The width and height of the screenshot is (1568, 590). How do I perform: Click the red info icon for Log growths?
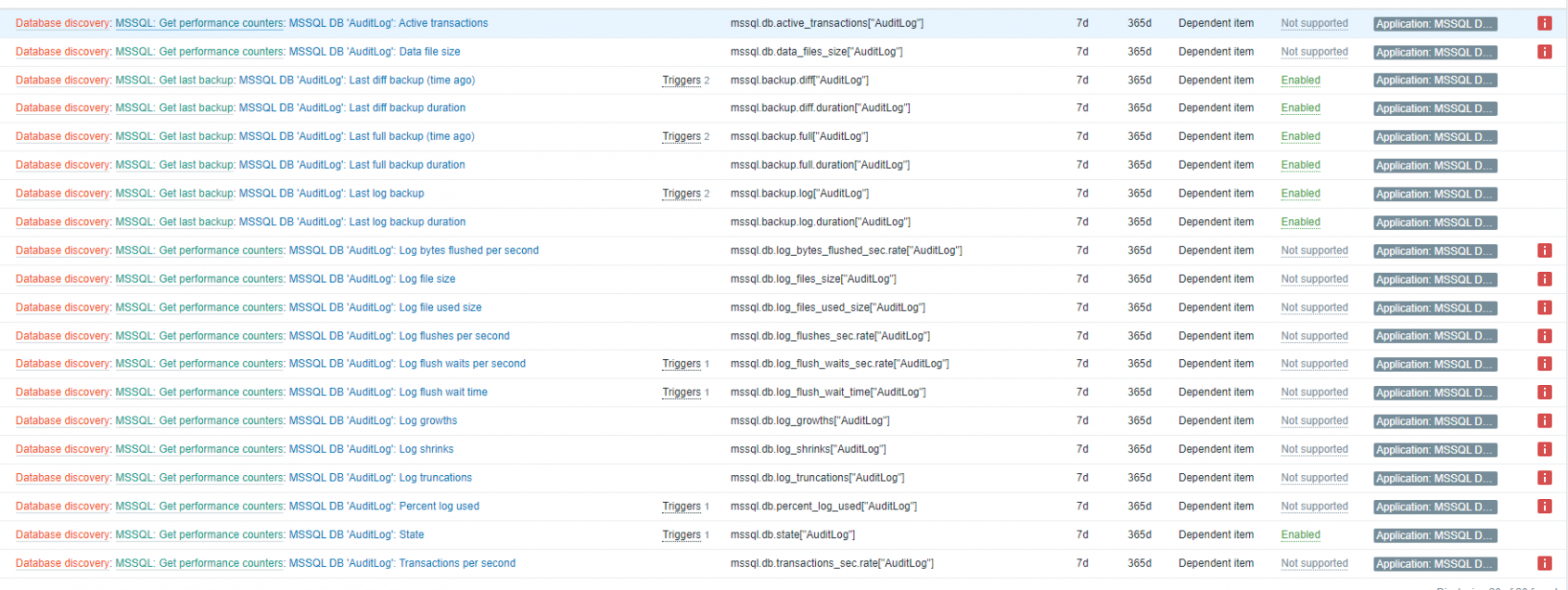(x=1544, y=421)
